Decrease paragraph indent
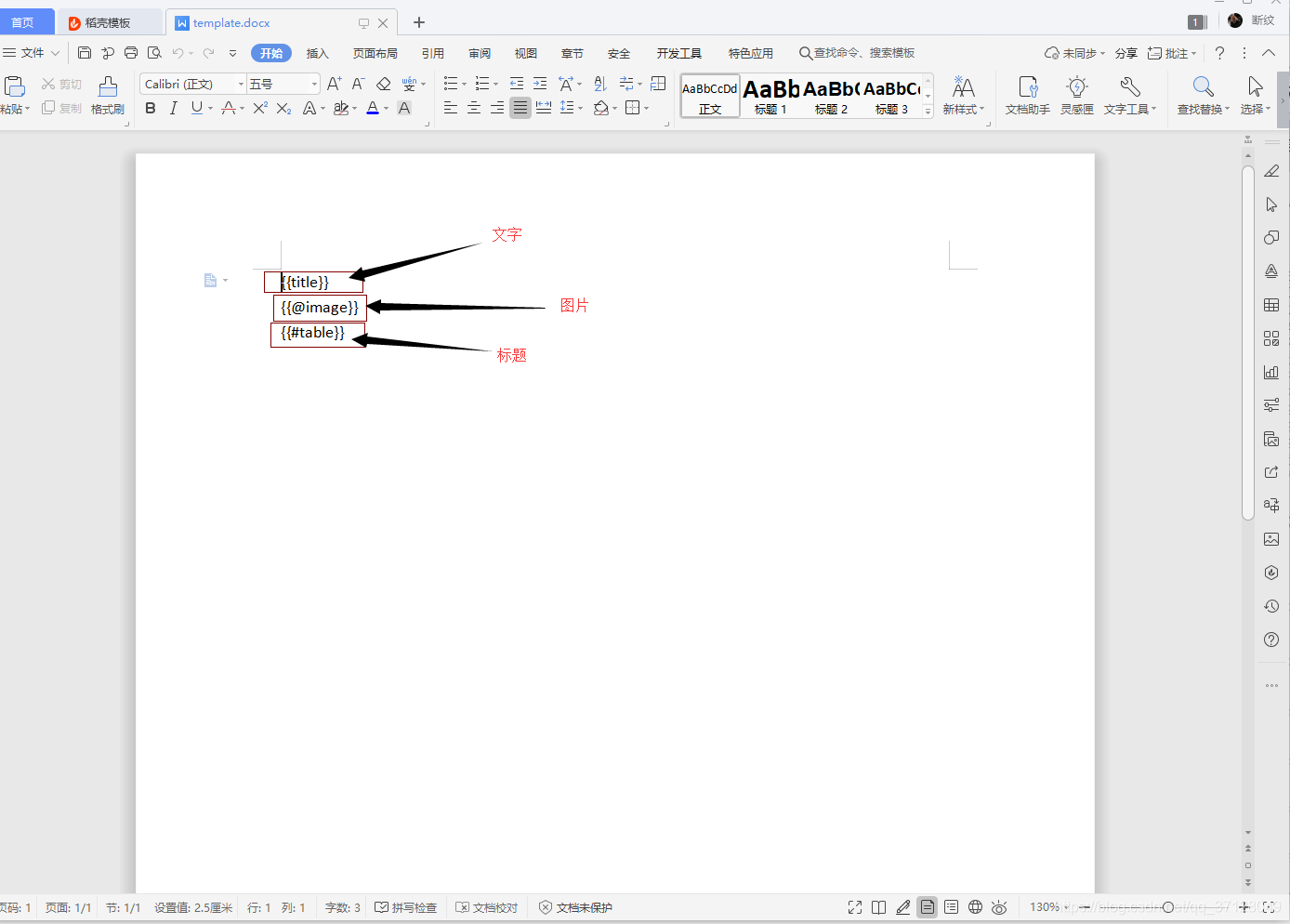Viewport: 1290px width, 924px height. click(x=517, y=84)
